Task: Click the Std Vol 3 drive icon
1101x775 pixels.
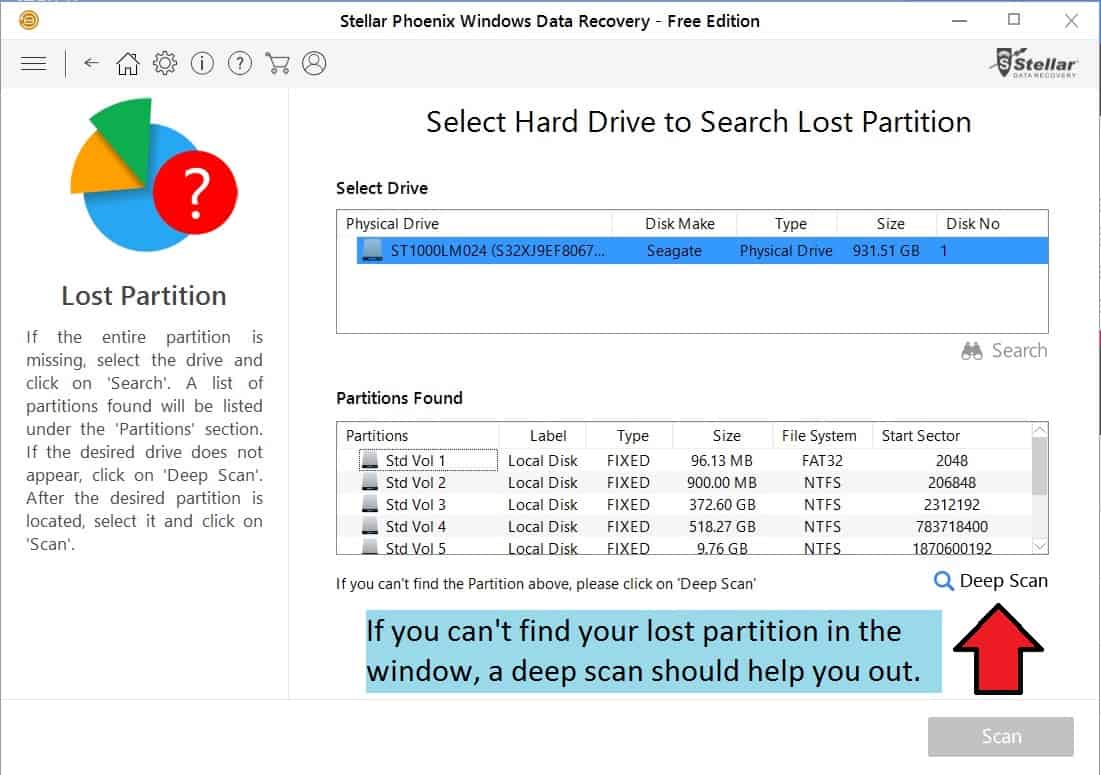Action: coord(369,504)
